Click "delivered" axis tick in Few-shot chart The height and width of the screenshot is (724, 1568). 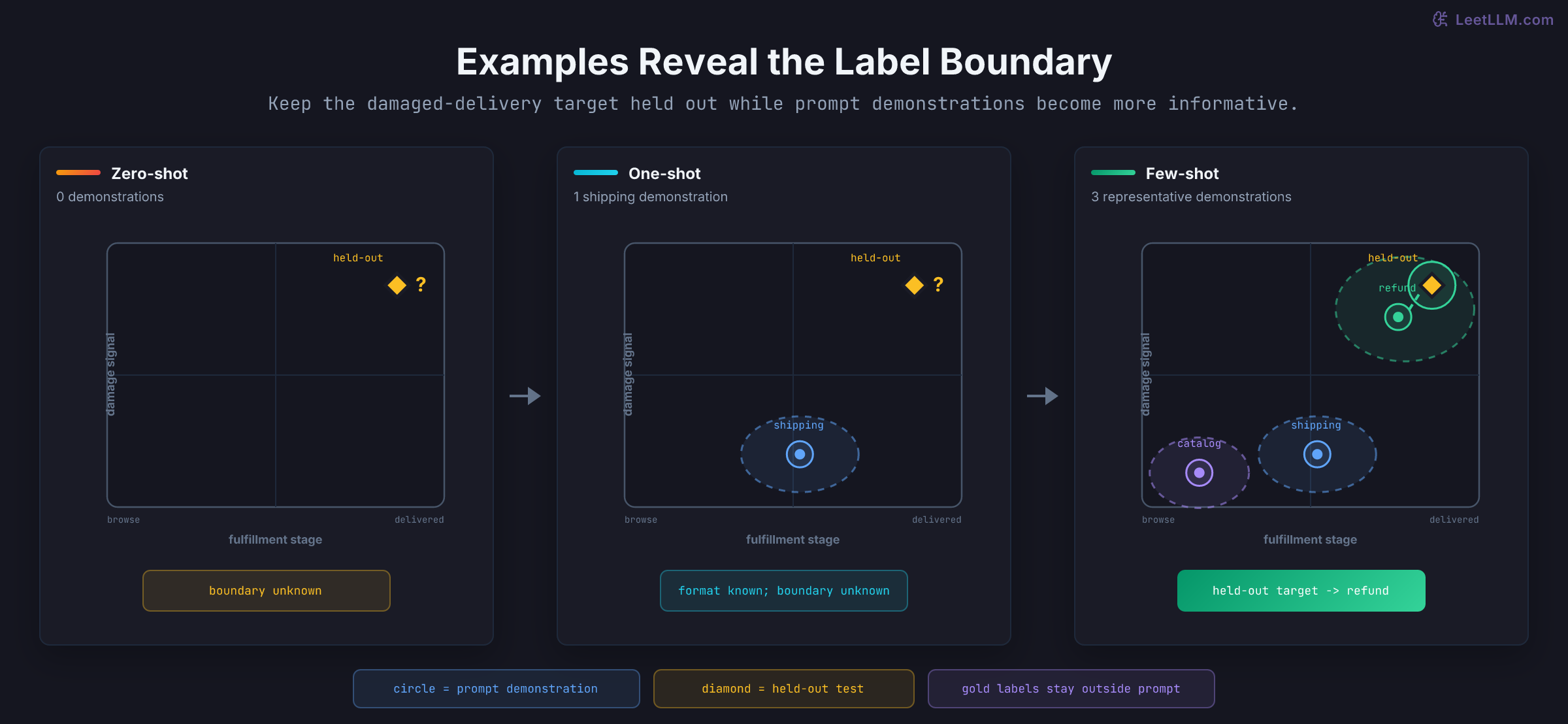pos(1454,519)
